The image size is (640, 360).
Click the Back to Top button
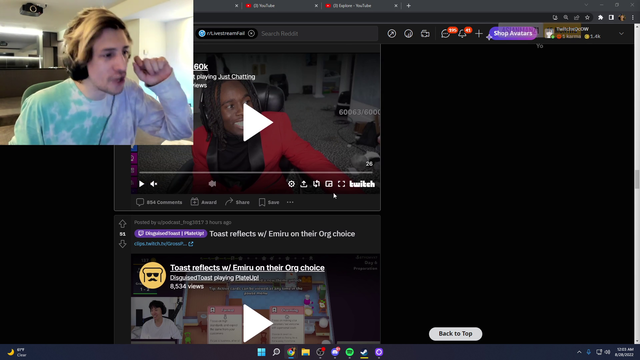(456, 334)
